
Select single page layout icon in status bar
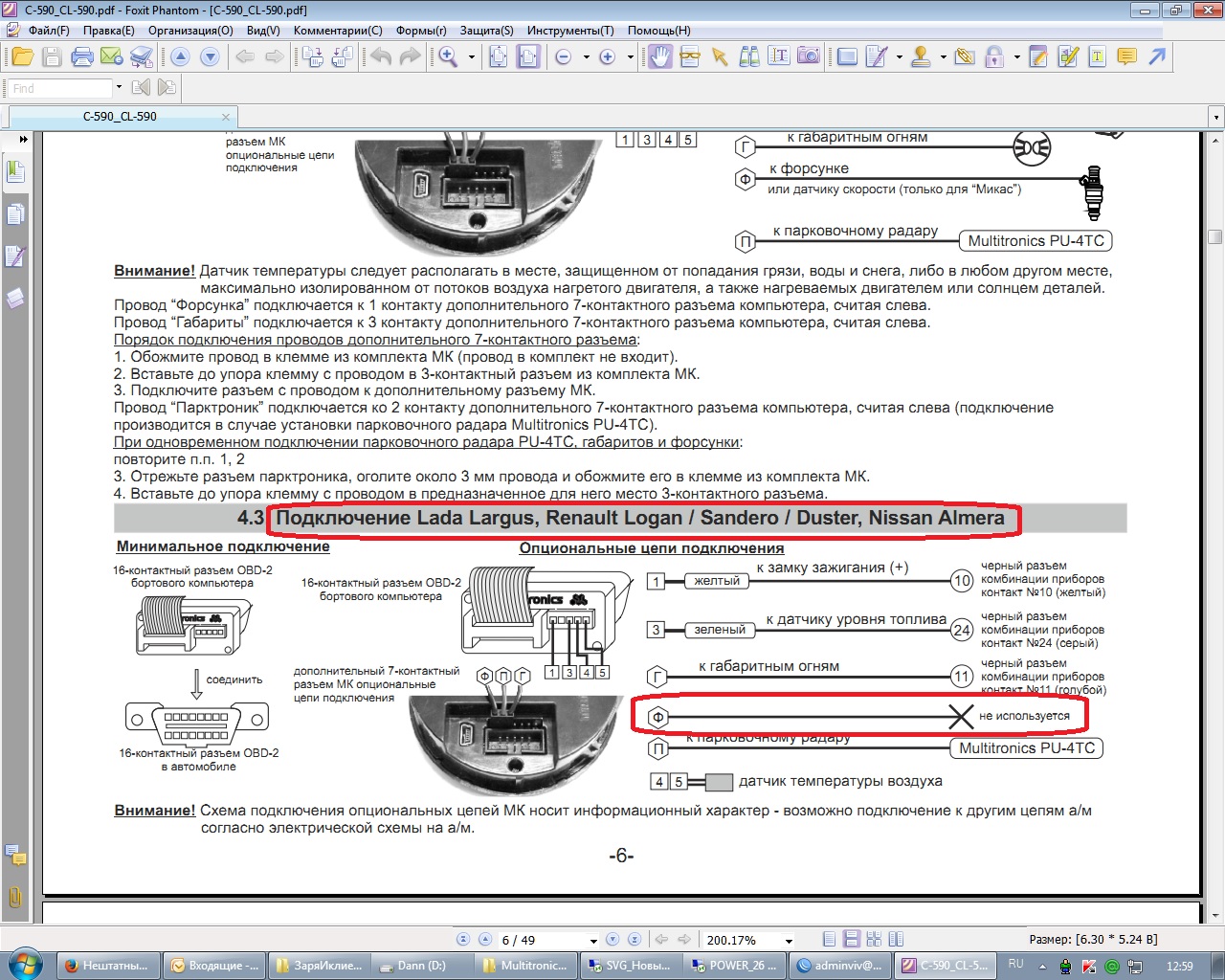(830, 940)
